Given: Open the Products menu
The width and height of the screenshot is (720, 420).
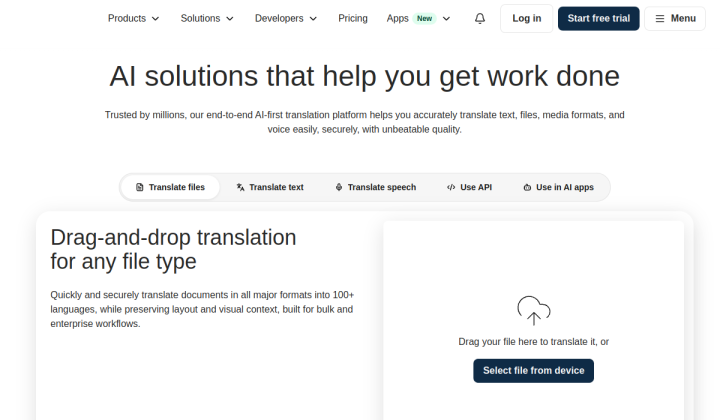Looking at the screenshot, I should click(134, 18).
